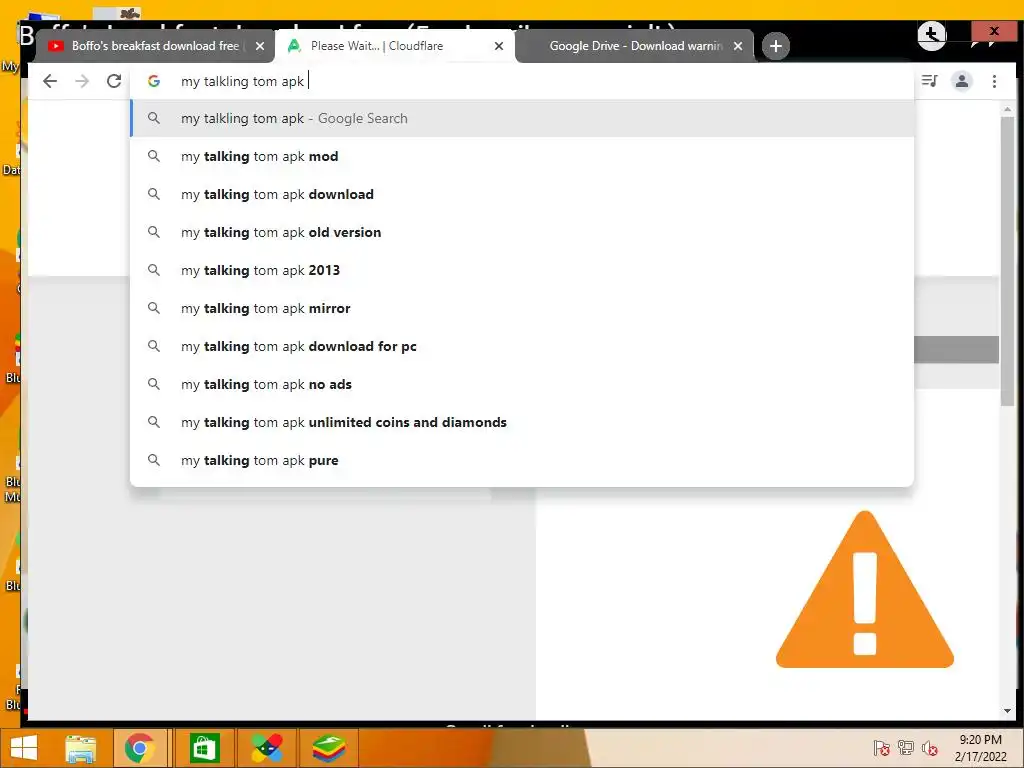Click the muted volume tray icon
1024x768 pixels.
[930, 748]
